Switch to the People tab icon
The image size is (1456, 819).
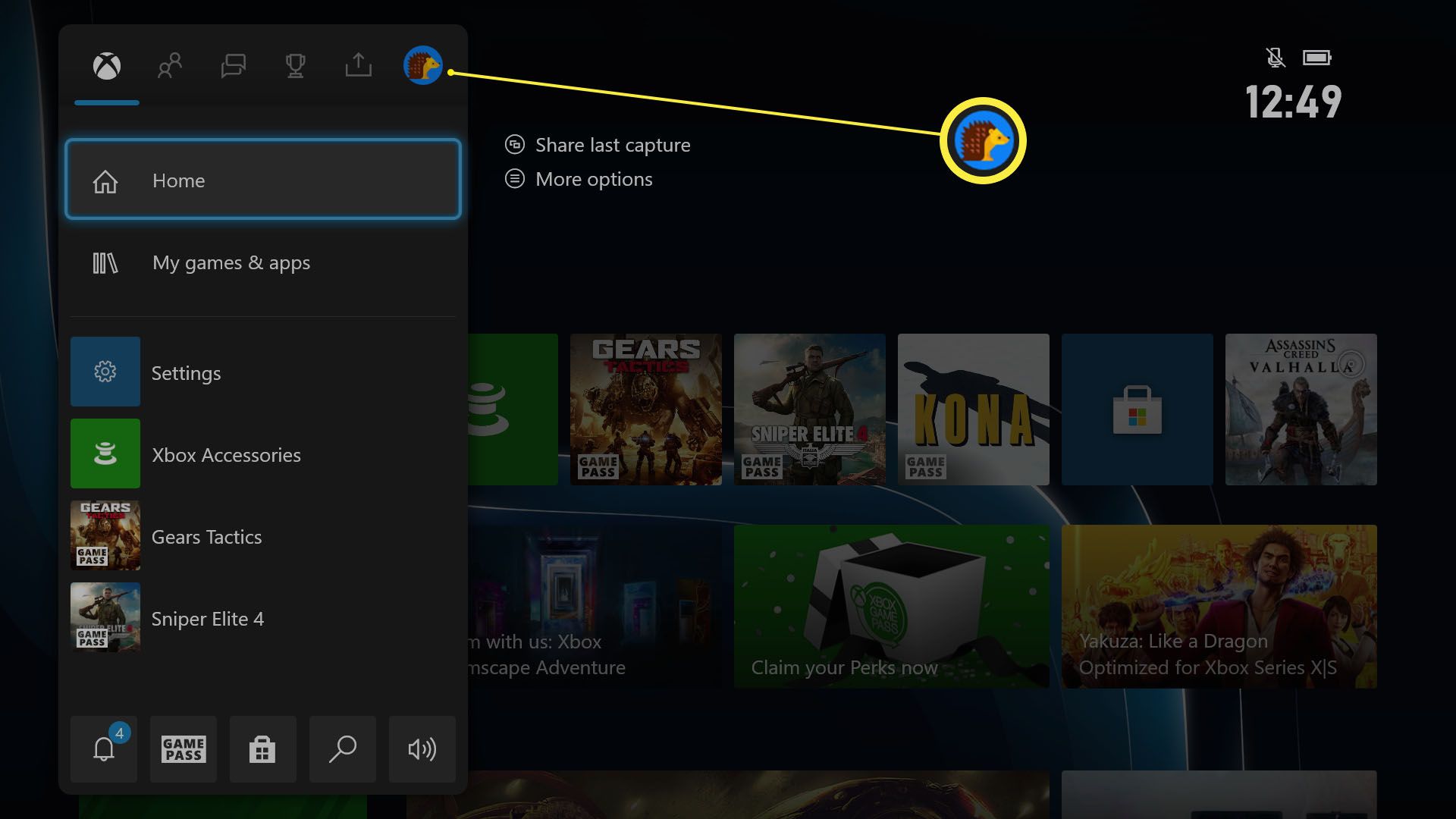point(170,66)
